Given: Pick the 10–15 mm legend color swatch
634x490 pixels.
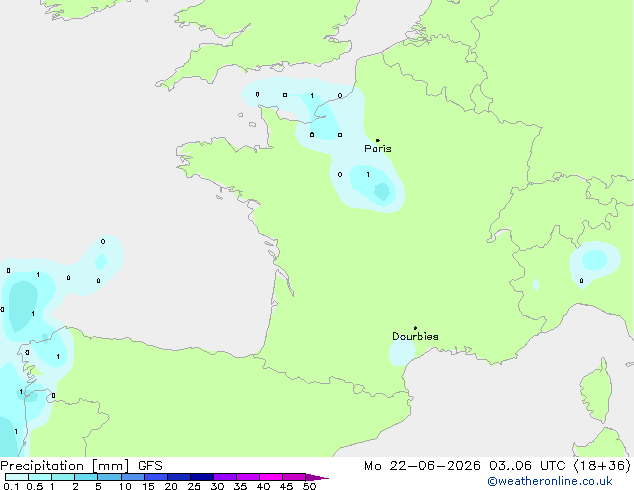Looking at the screenshot, I should 133,477.
